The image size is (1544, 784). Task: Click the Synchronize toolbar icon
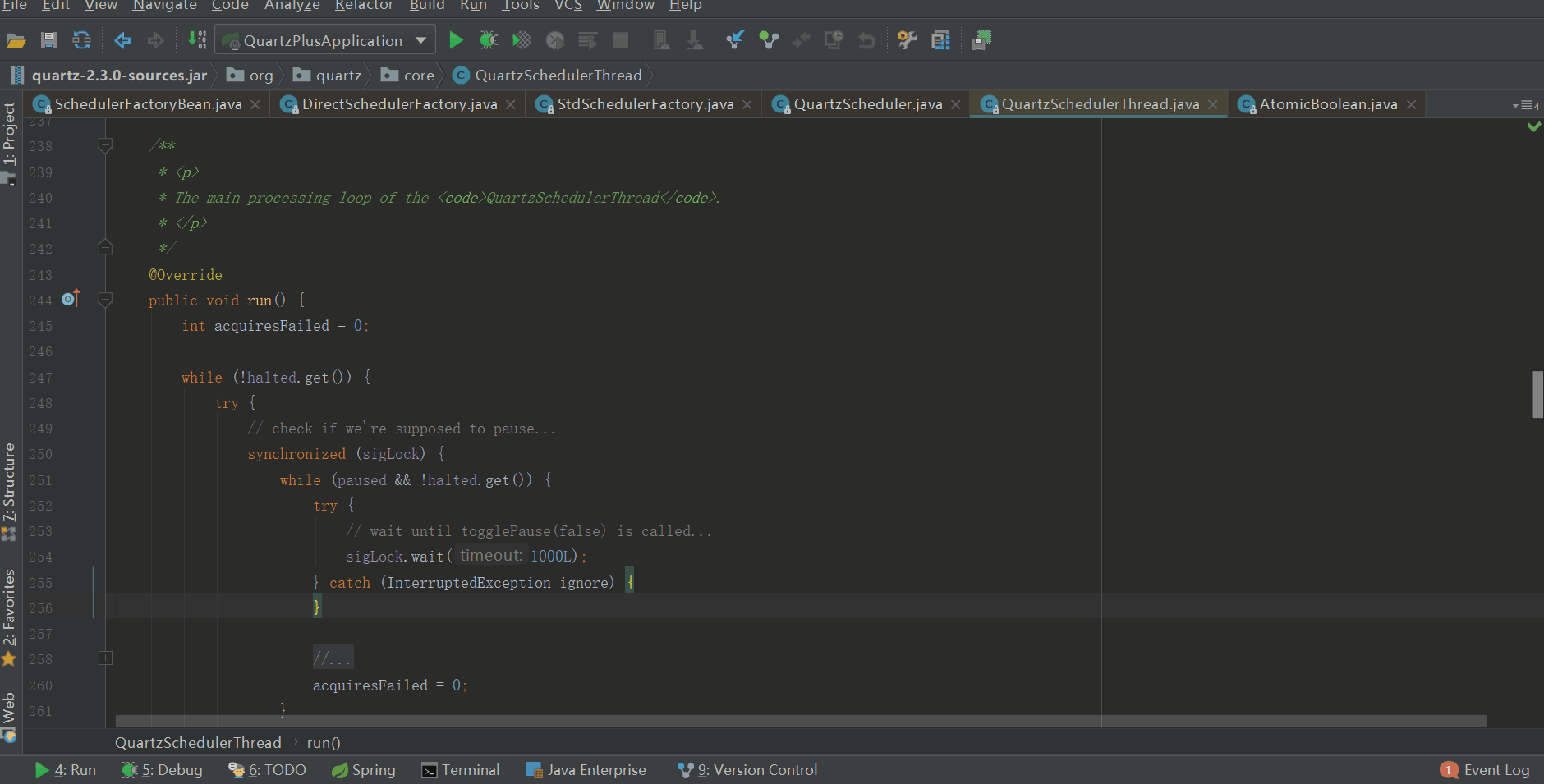(81, 40)
